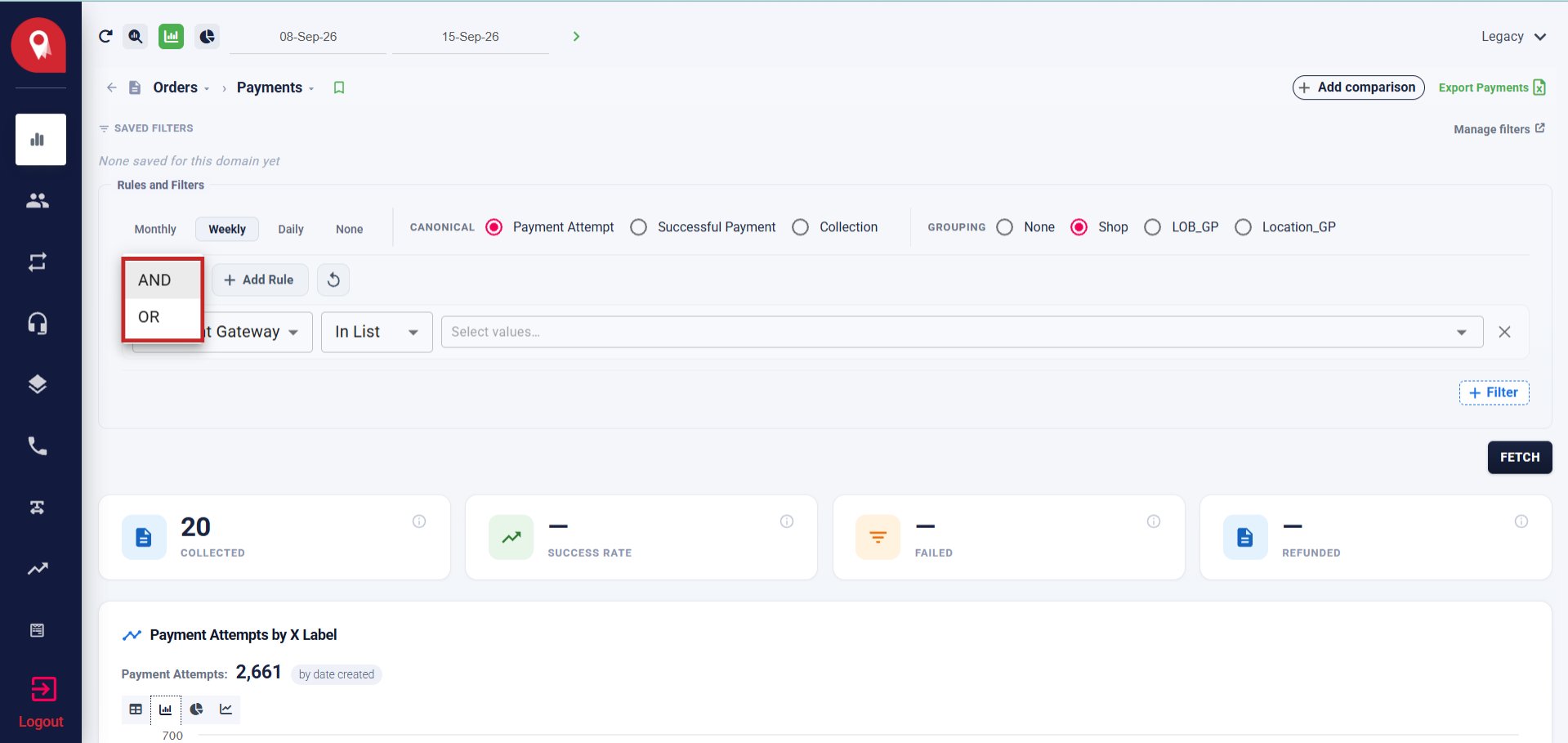Screen dimensions: 1568x743
Task: Advance dates with the green right chevron
Action: point(576,36)
